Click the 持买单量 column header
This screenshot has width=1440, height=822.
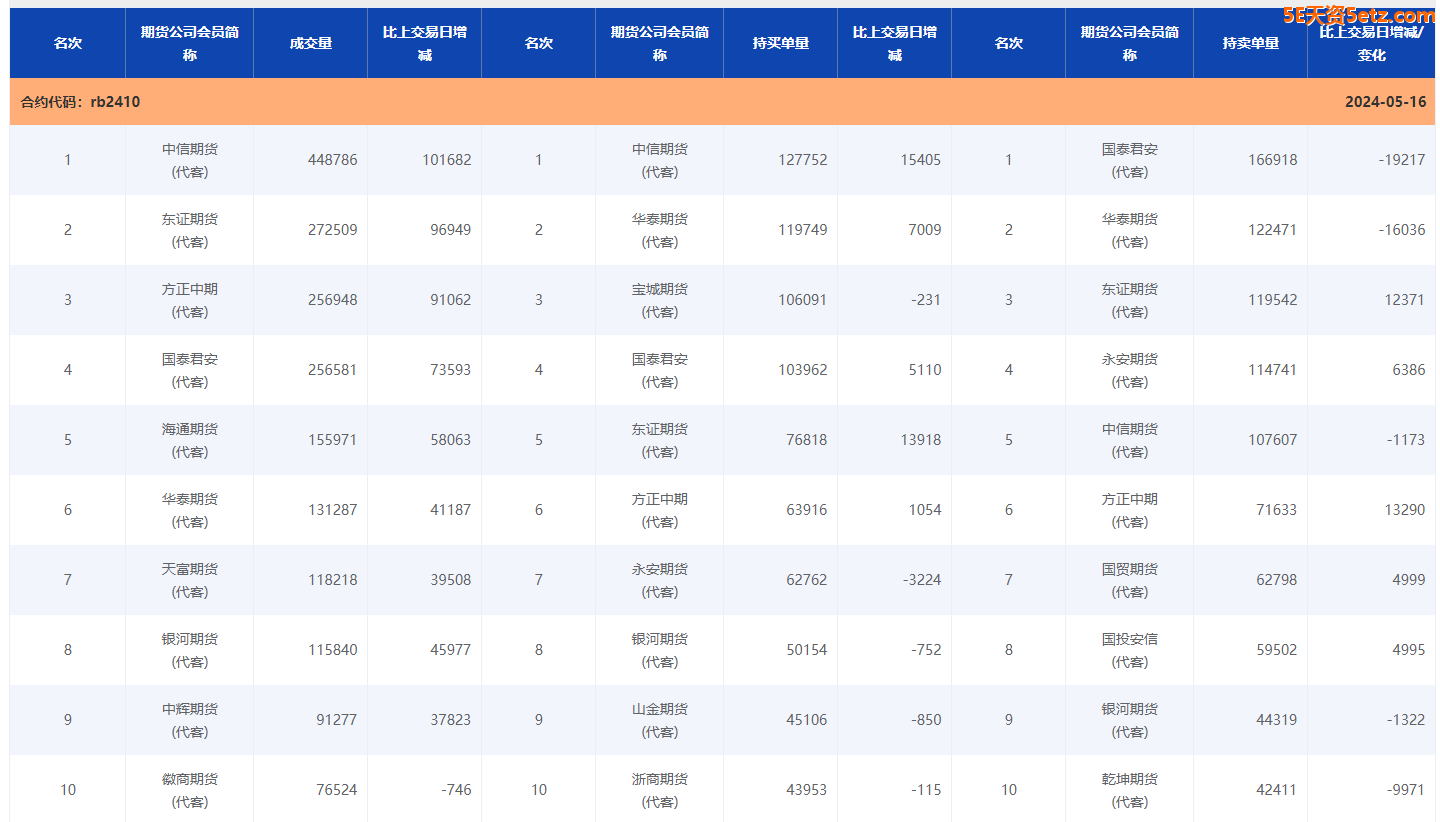[781, 43]
